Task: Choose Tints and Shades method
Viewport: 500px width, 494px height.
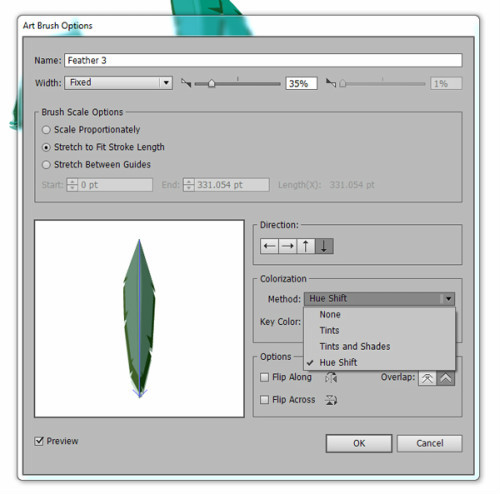Action: click(x=355, y=346)
